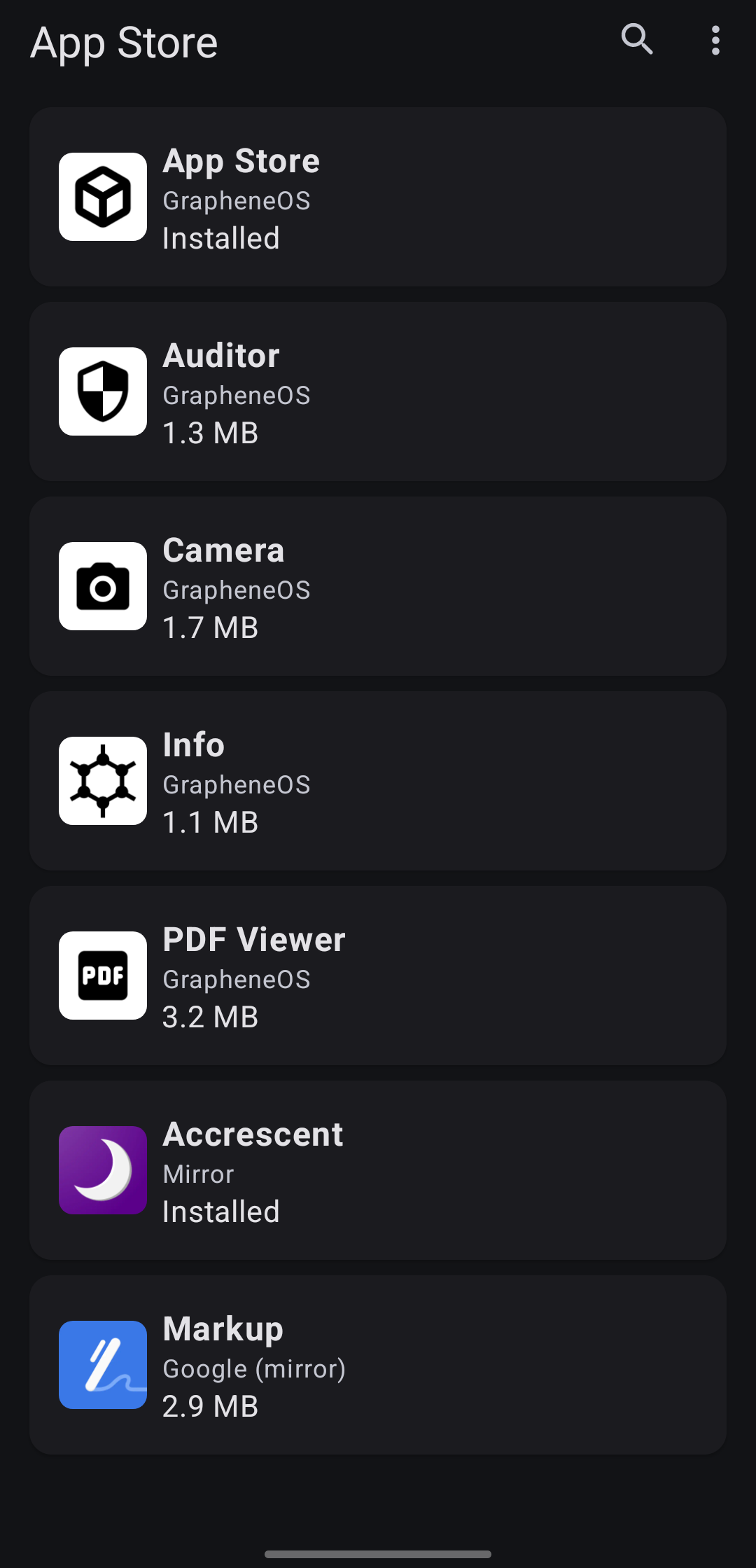Tap the App Store page title

[124, 43]
